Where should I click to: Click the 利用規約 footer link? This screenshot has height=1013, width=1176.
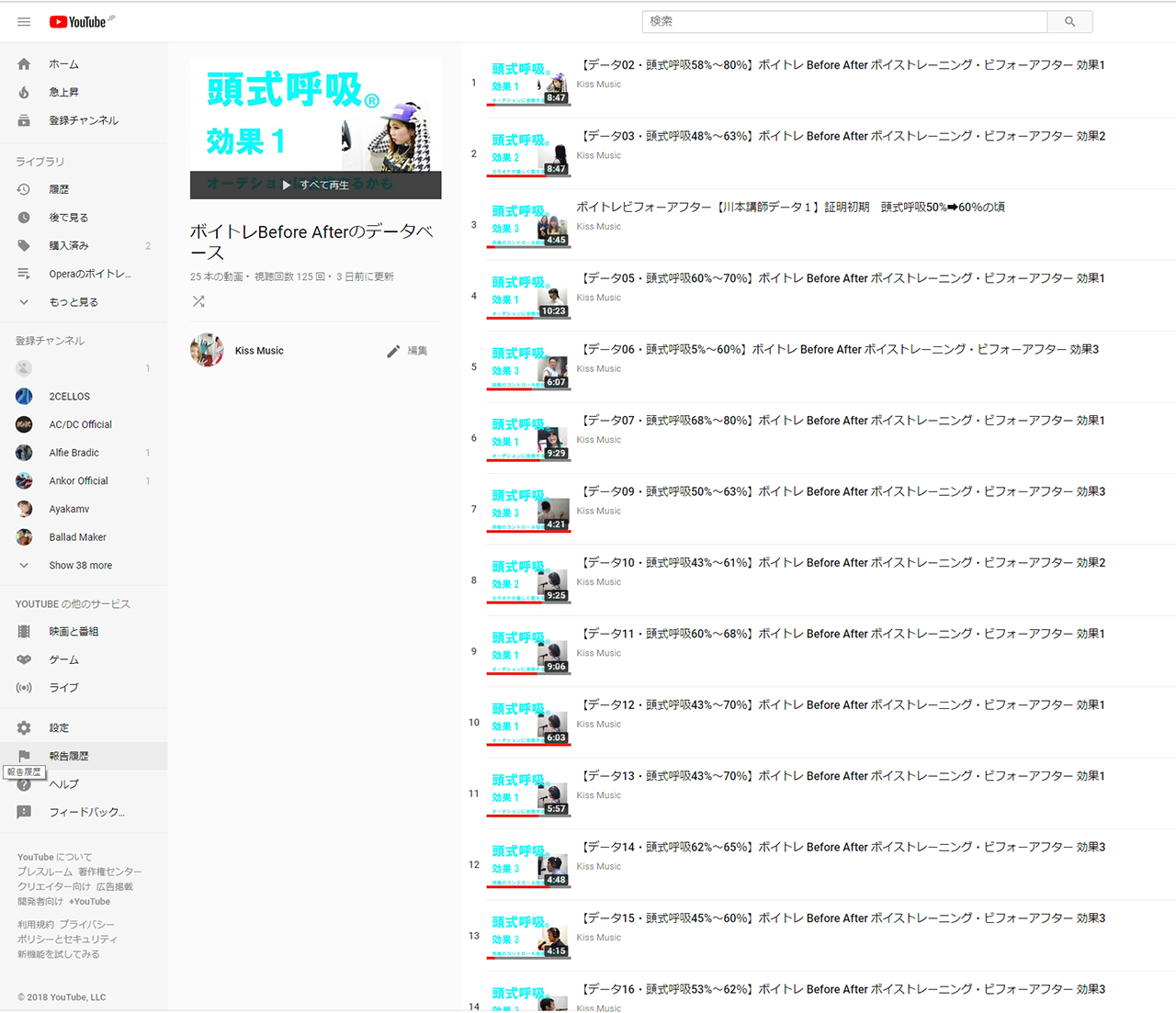(x=36, y=925)
